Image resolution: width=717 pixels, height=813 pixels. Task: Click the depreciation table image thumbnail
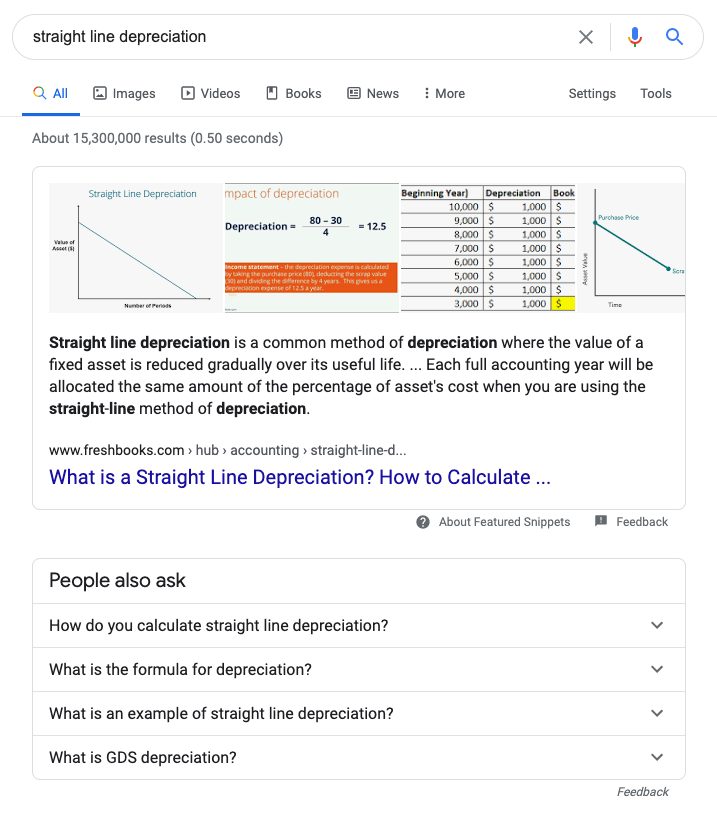[x=487, y=248]
